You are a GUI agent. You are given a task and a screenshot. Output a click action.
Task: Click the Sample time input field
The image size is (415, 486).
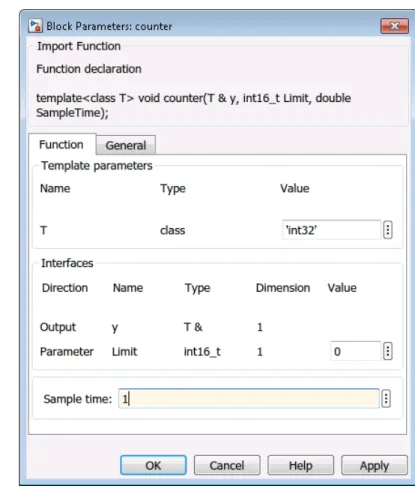point(249,398)
